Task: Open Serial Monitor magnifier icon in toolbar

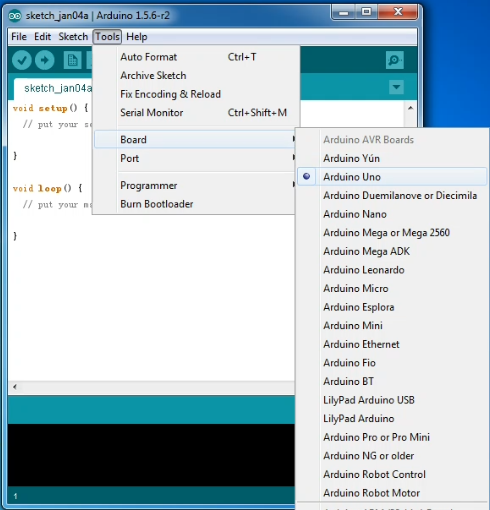Action: pos(395,60)
